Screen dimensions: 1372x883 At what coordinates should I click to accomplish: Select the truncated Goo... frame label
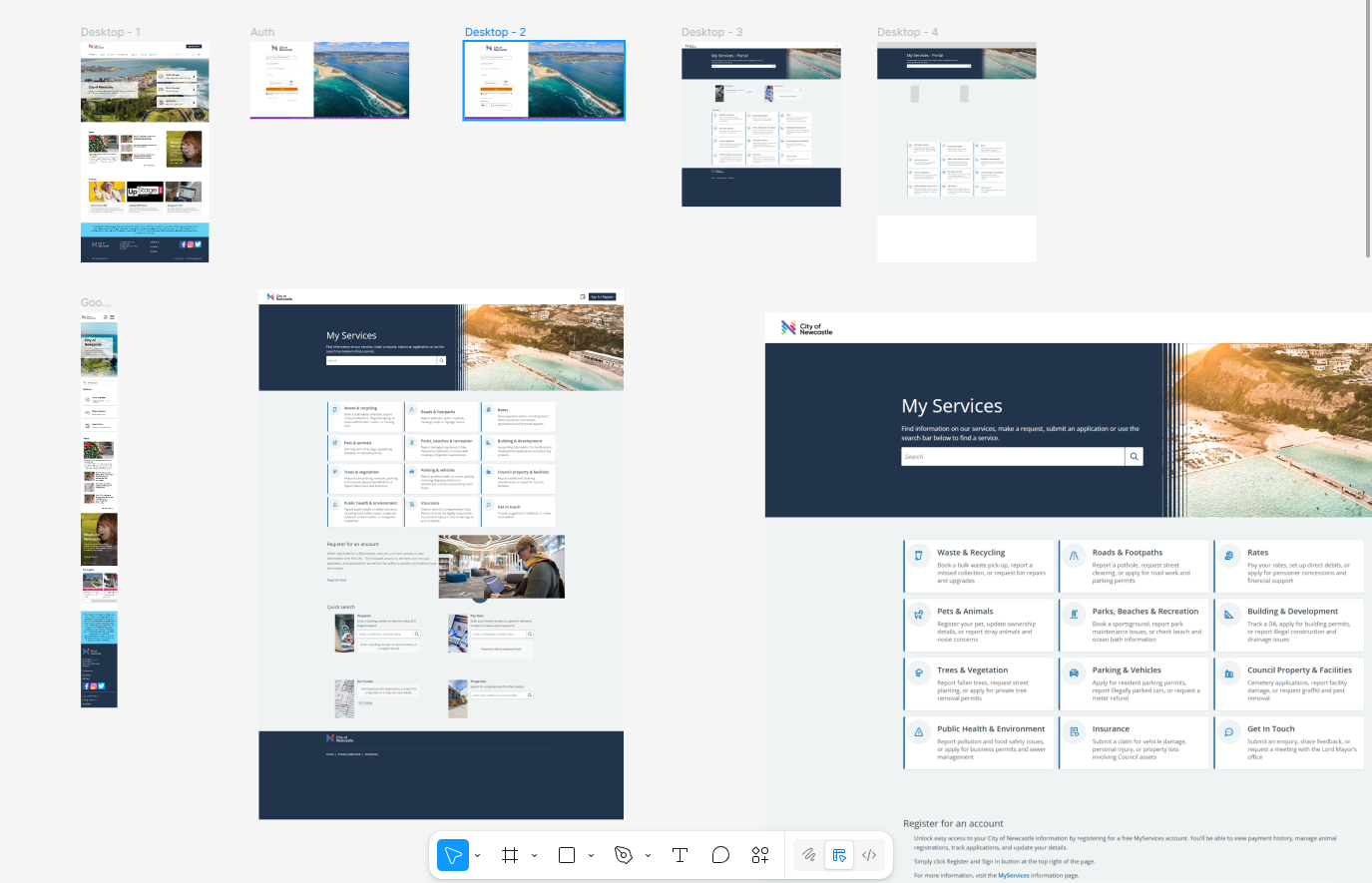96,302
